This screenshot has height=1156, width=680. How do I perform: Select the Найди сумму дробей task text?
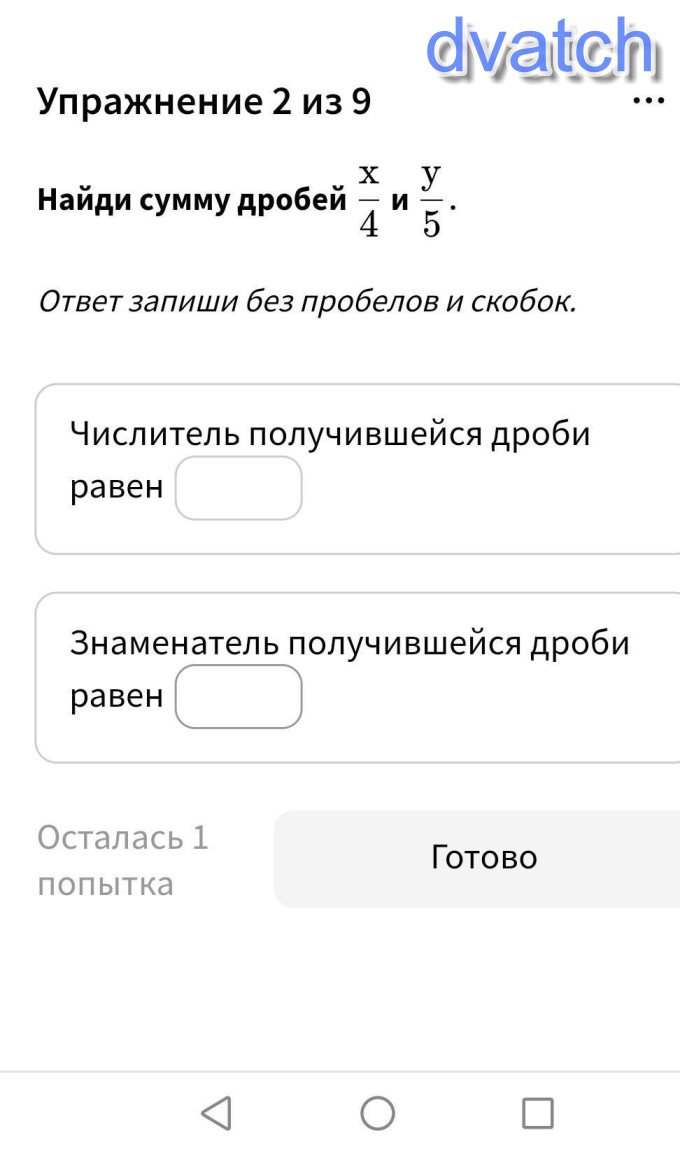point(192,201)
